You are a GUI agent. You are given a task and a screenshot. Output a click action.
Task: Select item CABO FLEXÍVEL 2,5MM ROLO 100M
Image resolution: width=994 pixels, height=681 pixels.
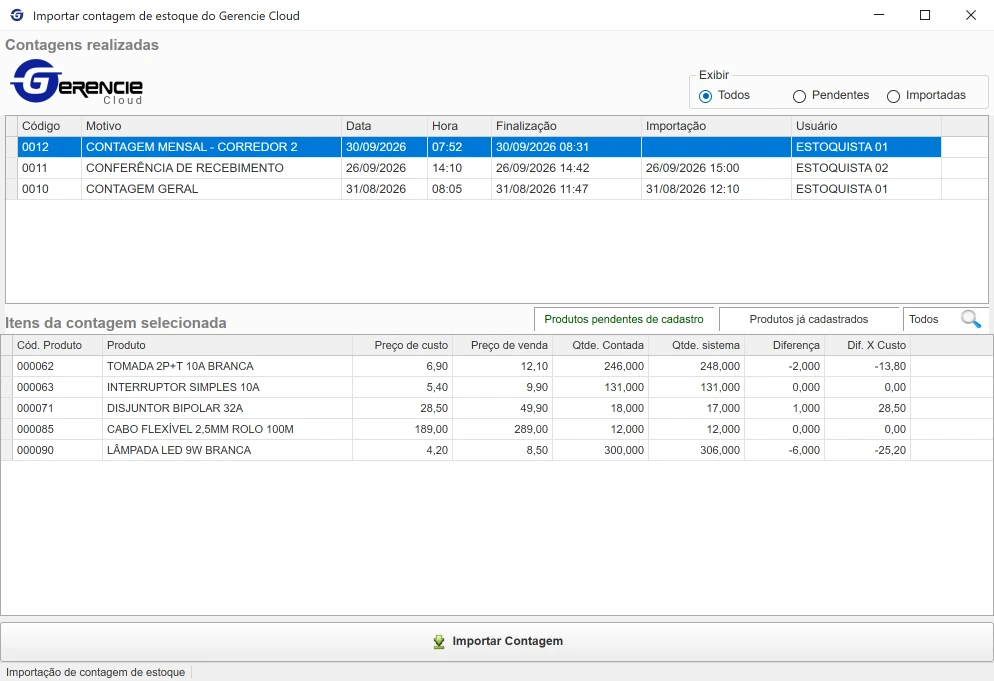[462, 429]
